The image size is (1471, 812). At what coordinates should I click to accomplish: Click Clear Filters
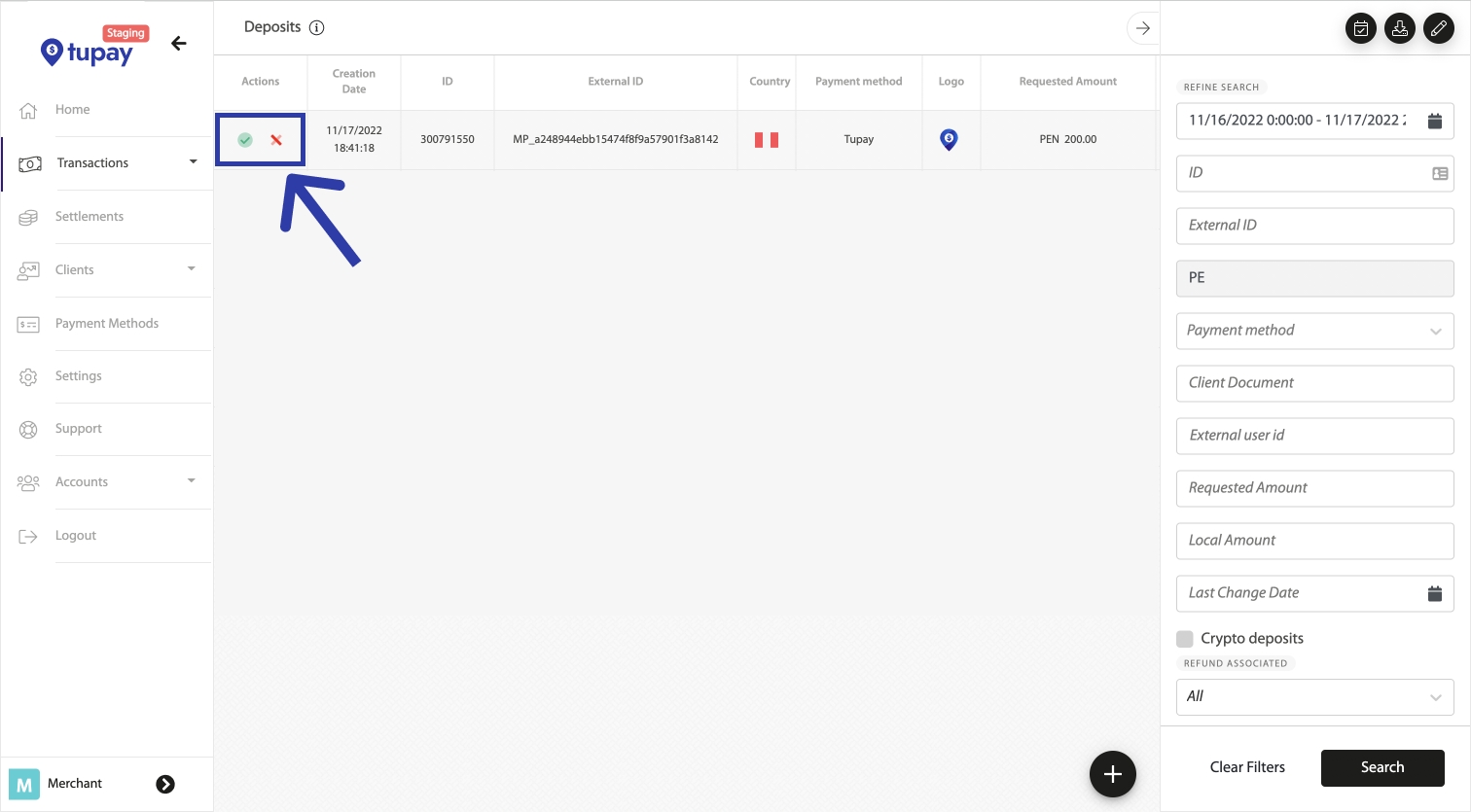1247,767
